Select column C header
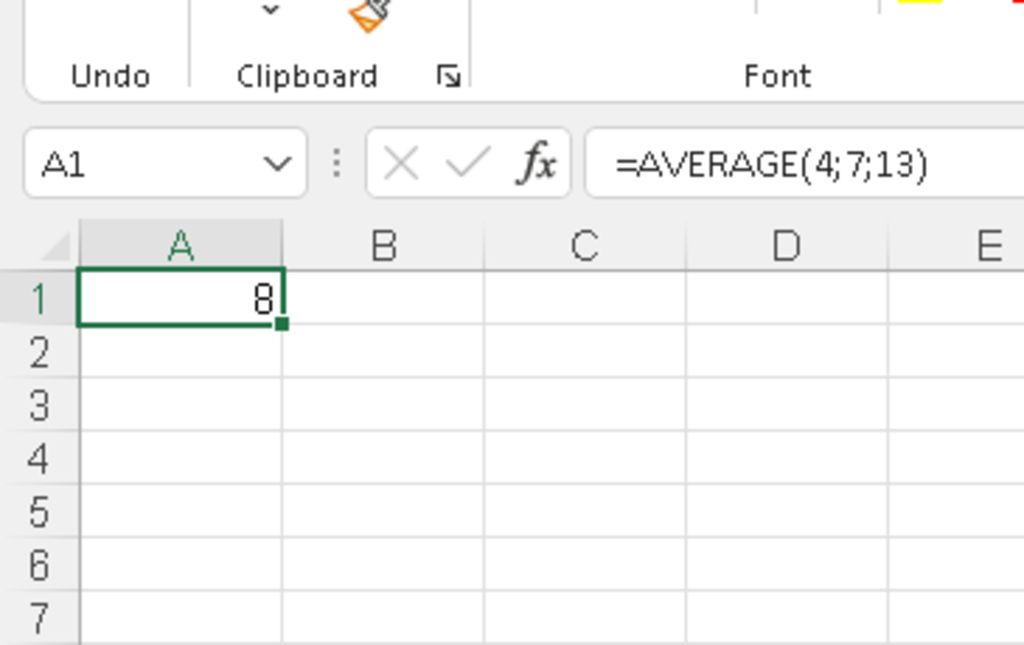1024x645 pixels. (585, 246)
